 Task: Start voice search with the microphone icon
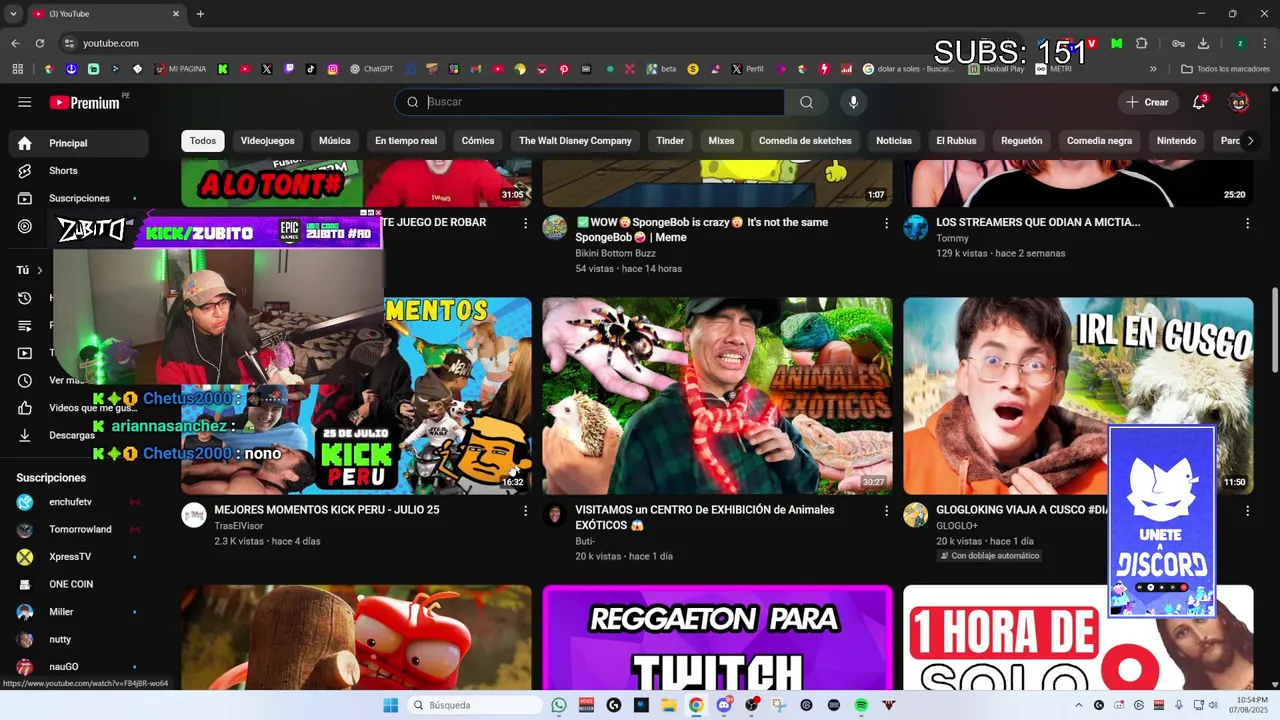tap(853, 102)
